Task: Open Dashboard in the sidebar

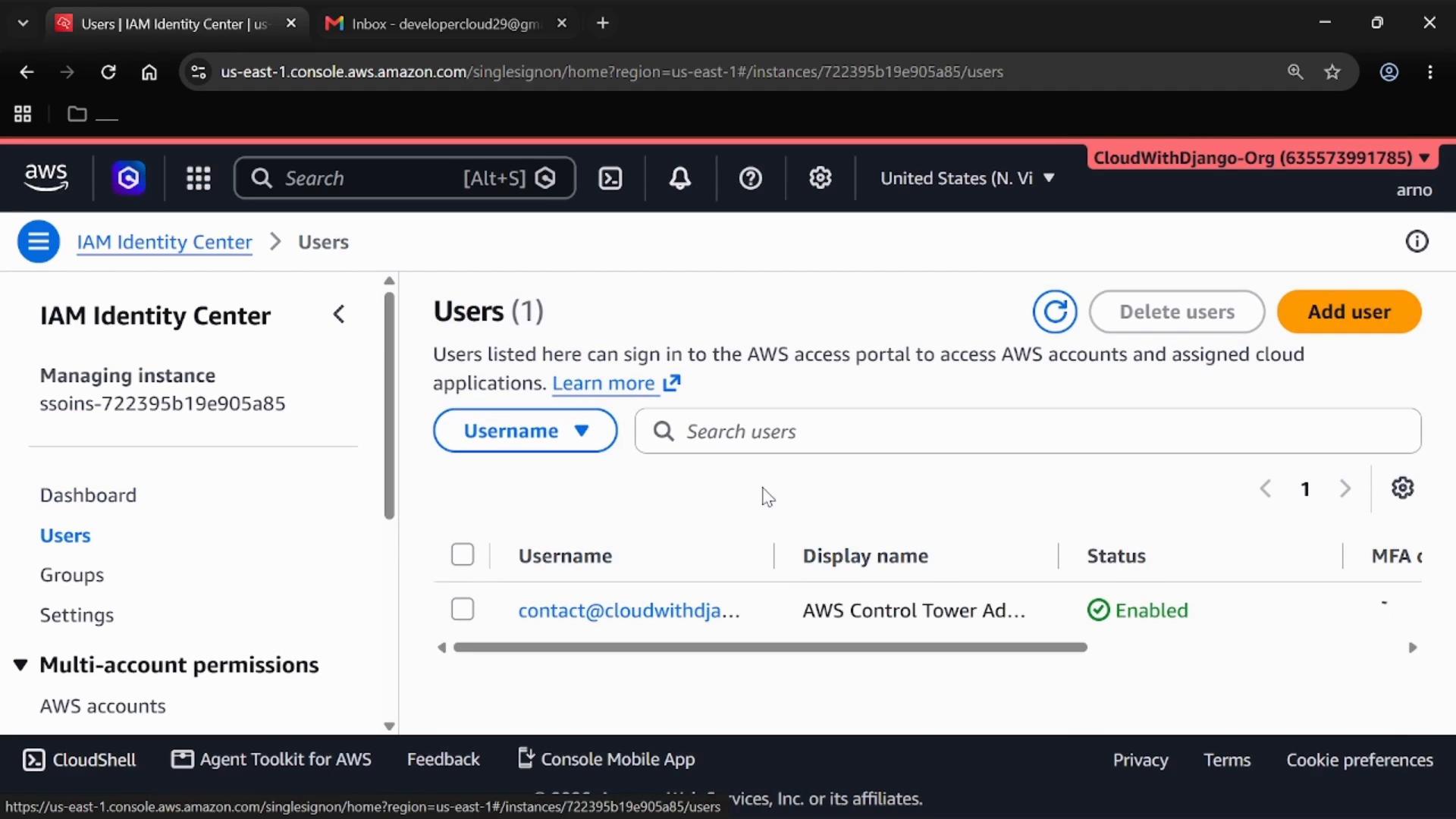Action: (x=88, y=495)
